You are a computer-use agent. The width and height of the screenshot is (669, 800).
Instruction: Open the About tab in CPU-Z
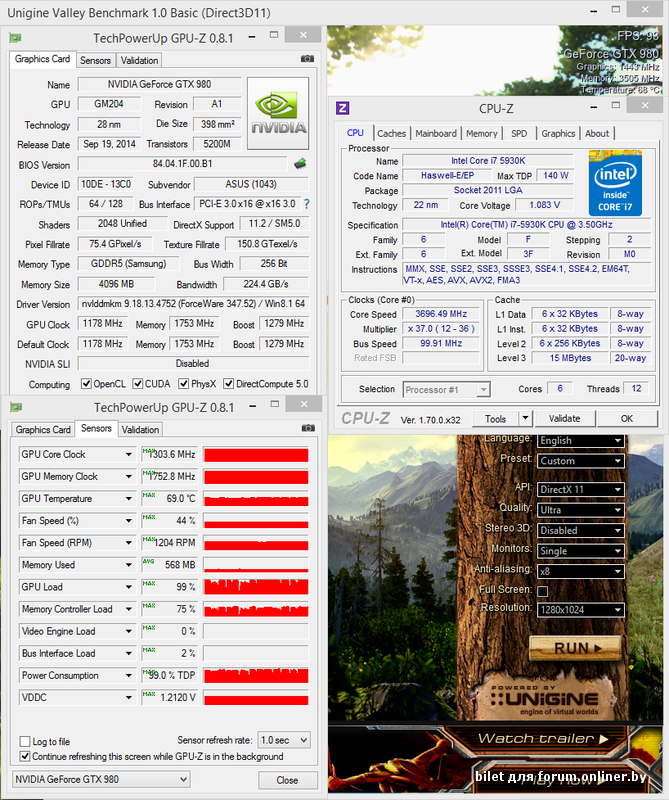click(597, 133)
